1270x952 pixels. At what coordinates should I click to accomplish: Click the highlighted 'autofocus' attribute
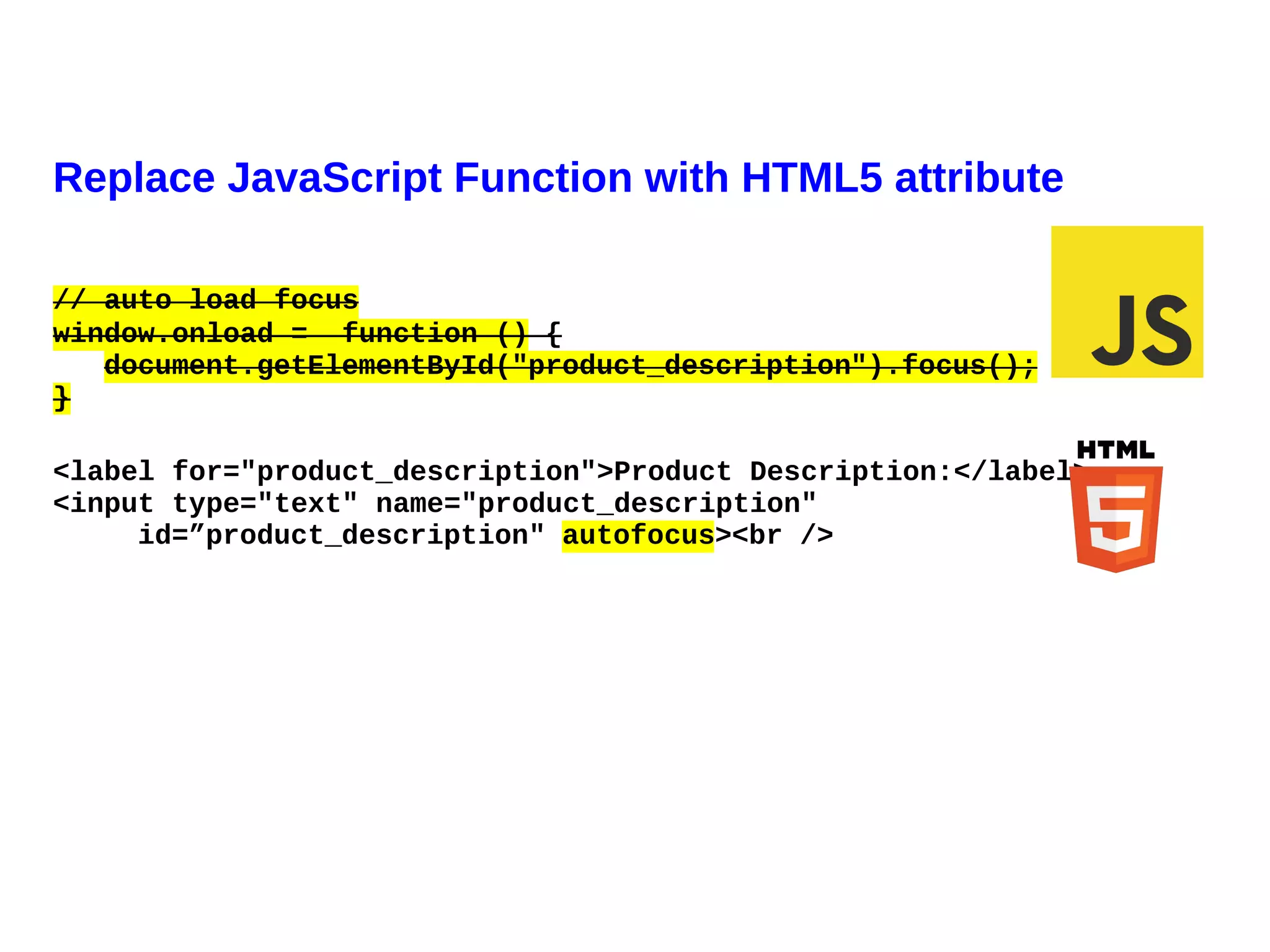(638, 536)
